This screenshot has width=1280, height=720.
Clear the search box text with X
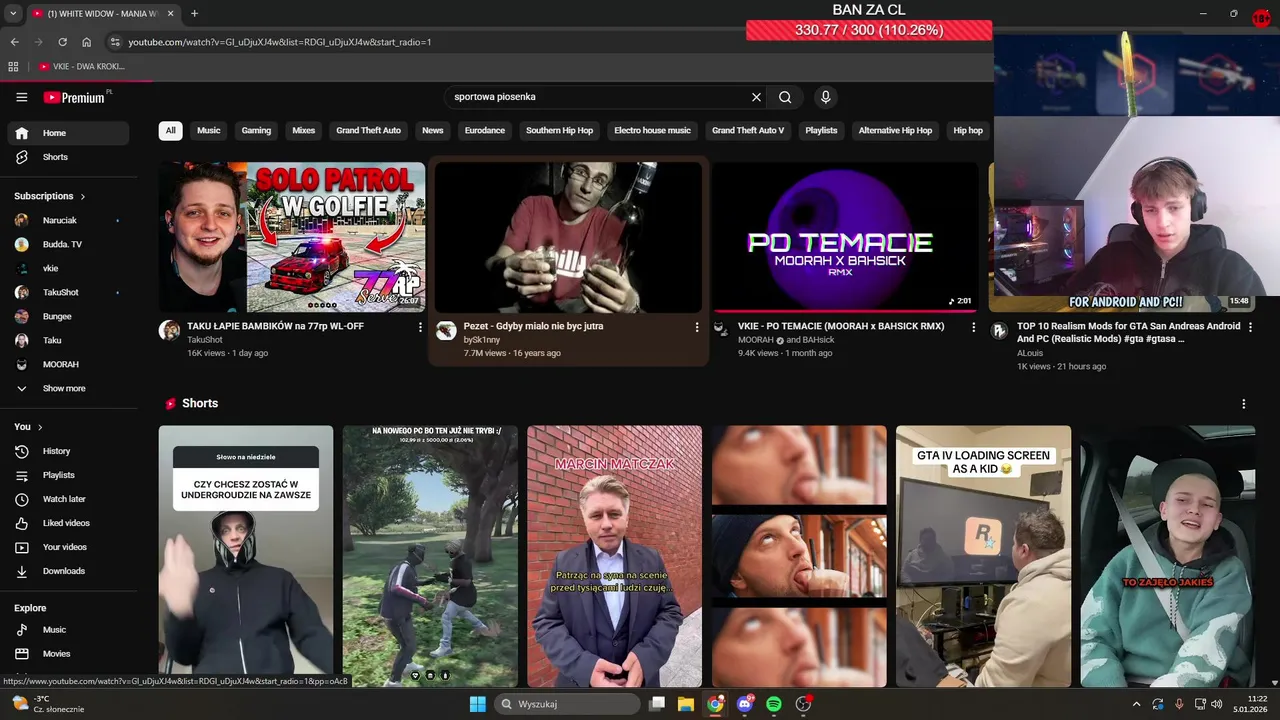coord(756,97)
